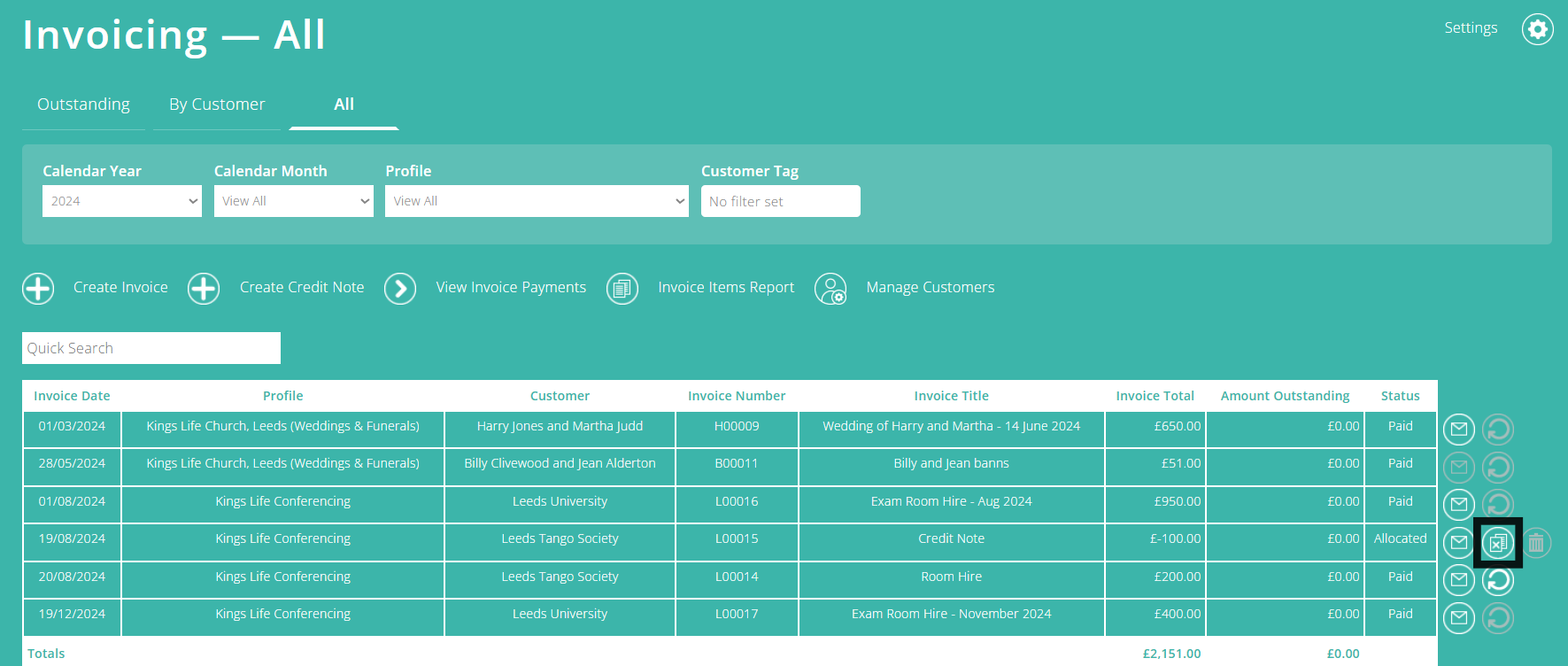Sort by Invoice Title column header
The width and height of the screenshot is (1568, 666).
pos(952,396)
